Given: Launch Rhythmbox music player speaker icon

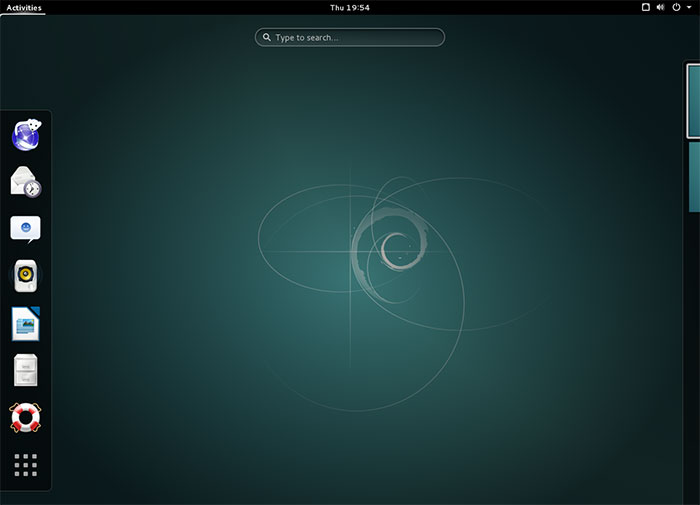Looking at the screenshot, I should point(26,275).
